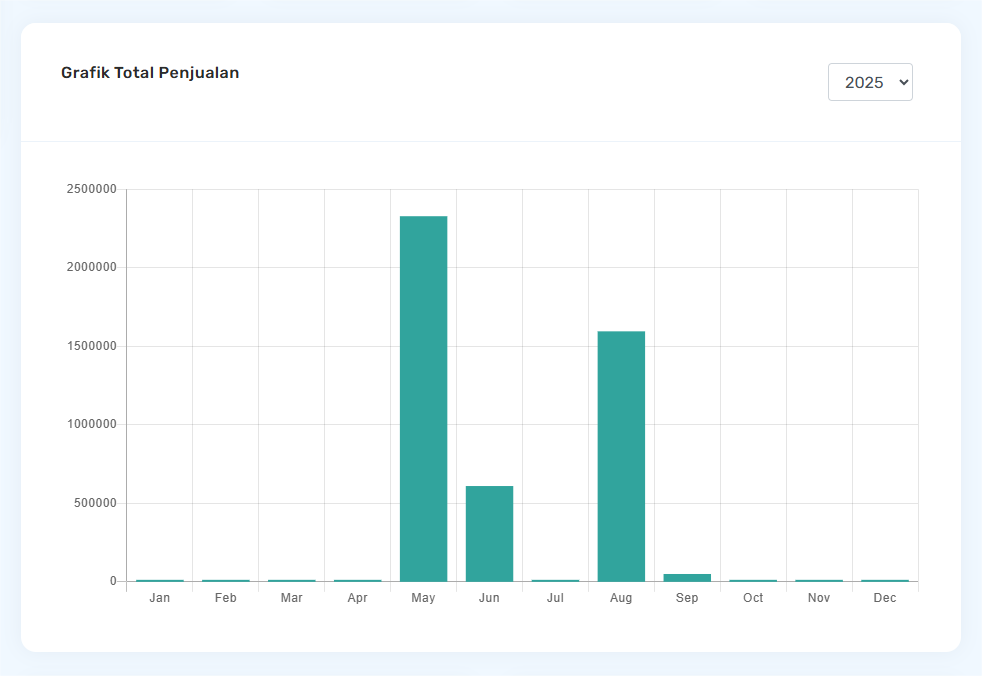Click the 500000 y-axis label
Viewport: 982px width, 676px height.
click(95, 503)
